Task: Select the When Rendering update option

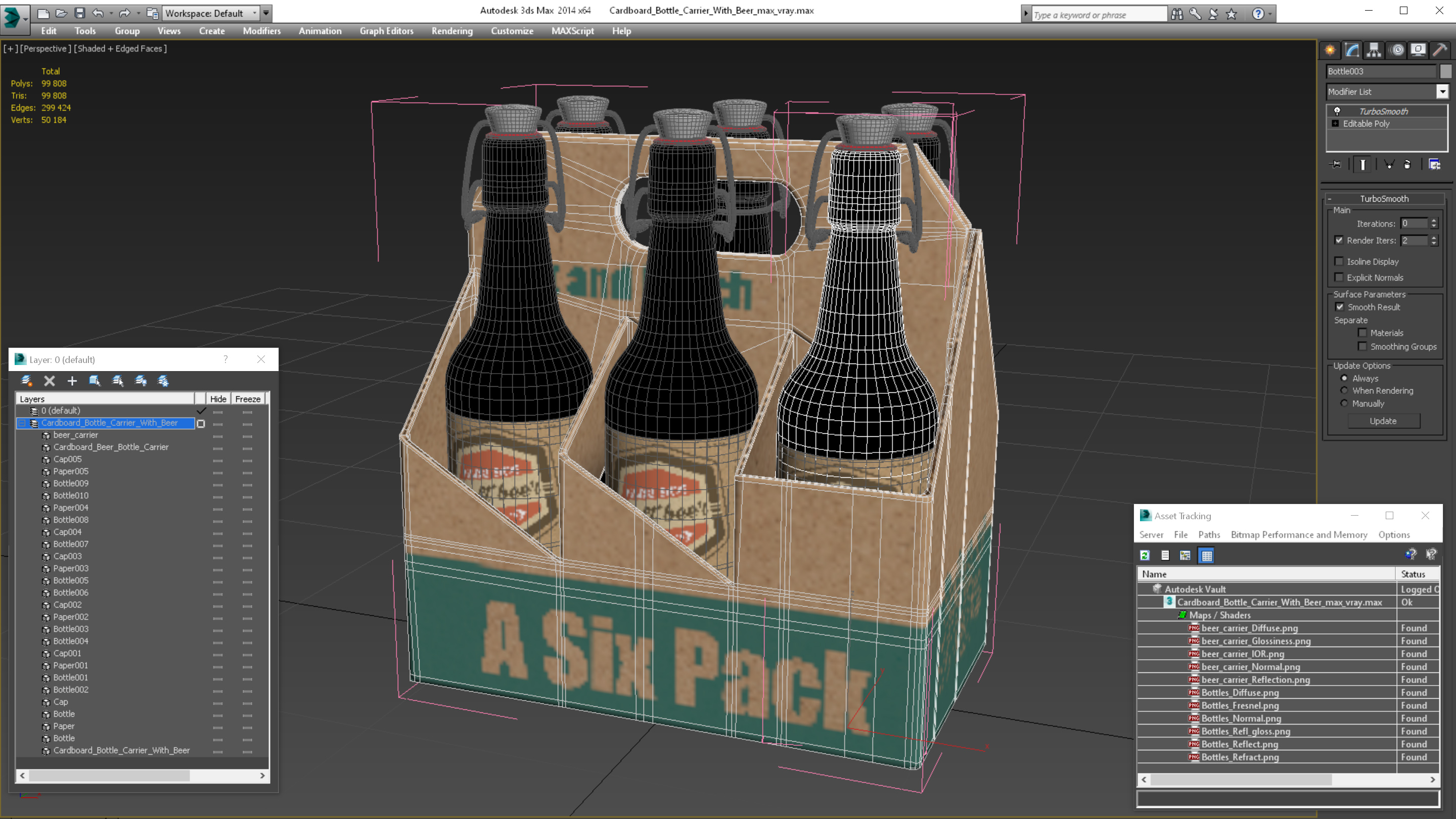Action: (x=1344, y=391)
